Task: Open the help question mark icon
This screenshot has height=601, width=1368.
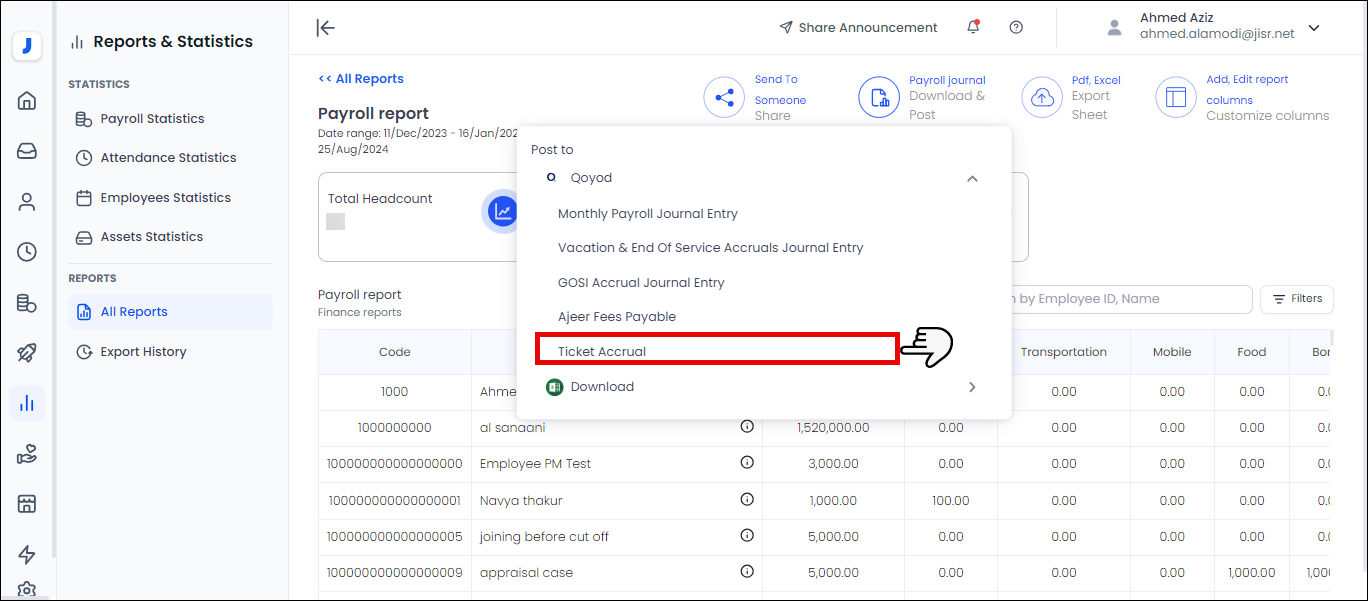Action: point(1016,28)
